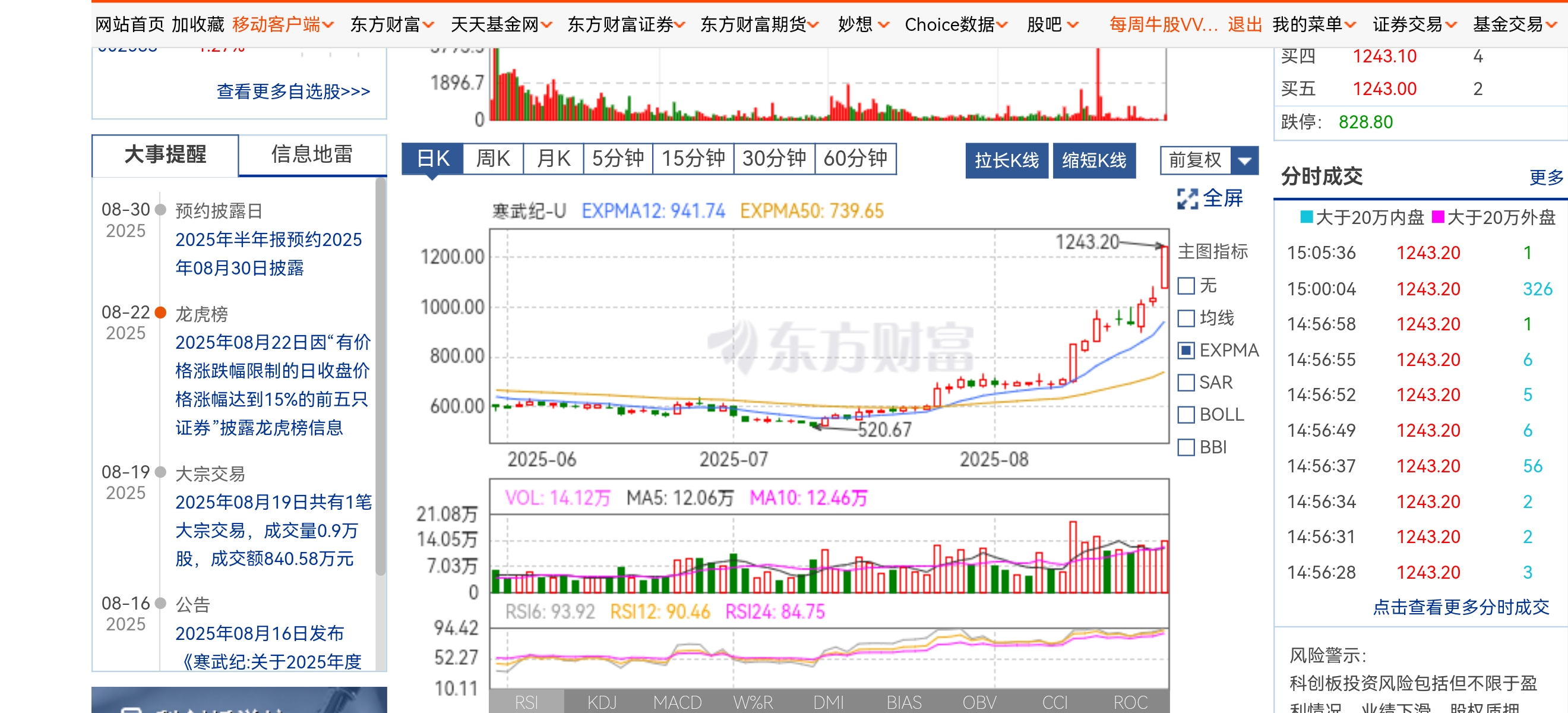Expand the 天天基金网 dropdown menu
The width and height of the screenshot is (1568, 713).
coord(546,25)
